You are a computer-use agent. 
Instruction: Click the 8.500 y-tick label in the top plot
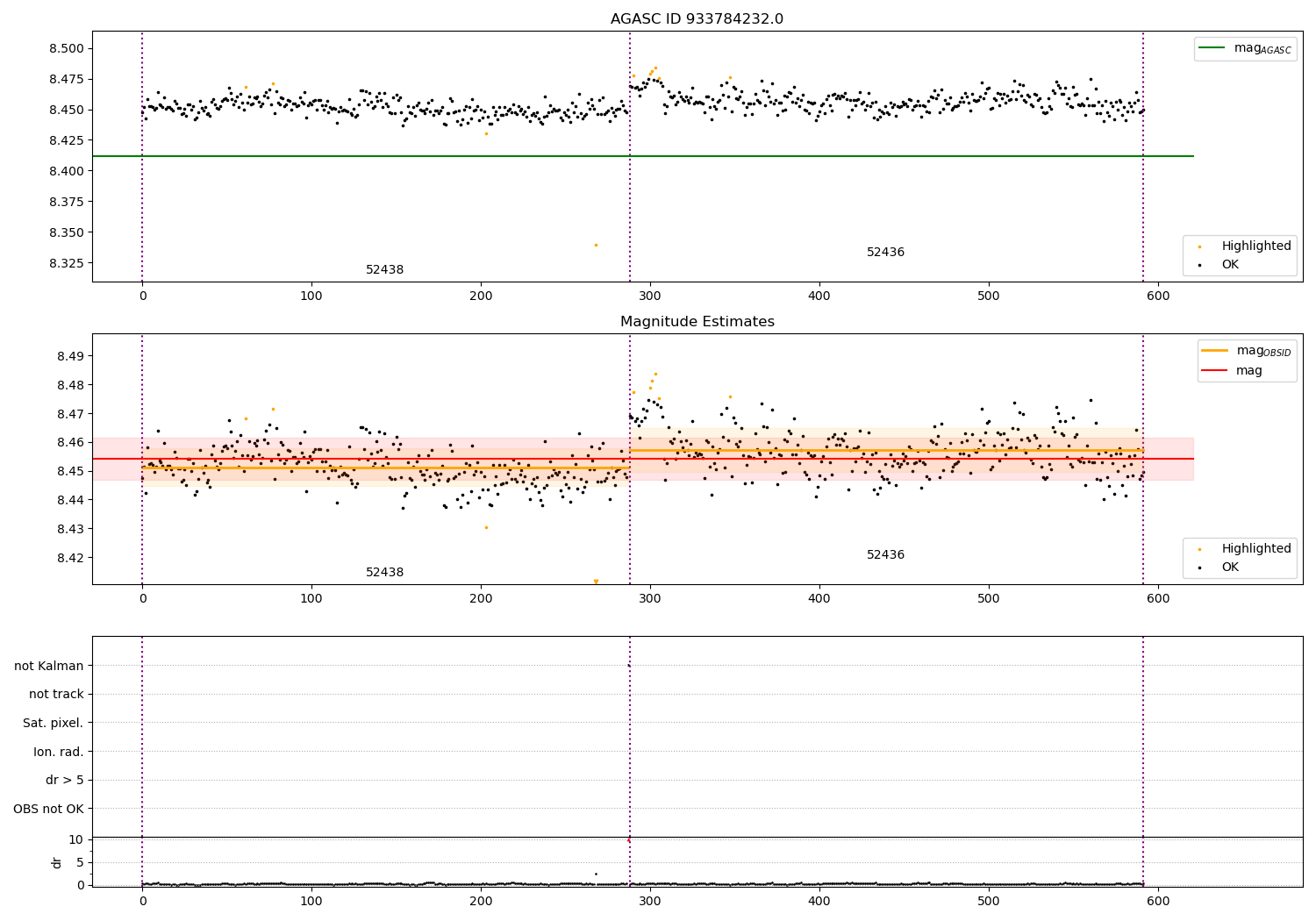[x=67, y=48]
